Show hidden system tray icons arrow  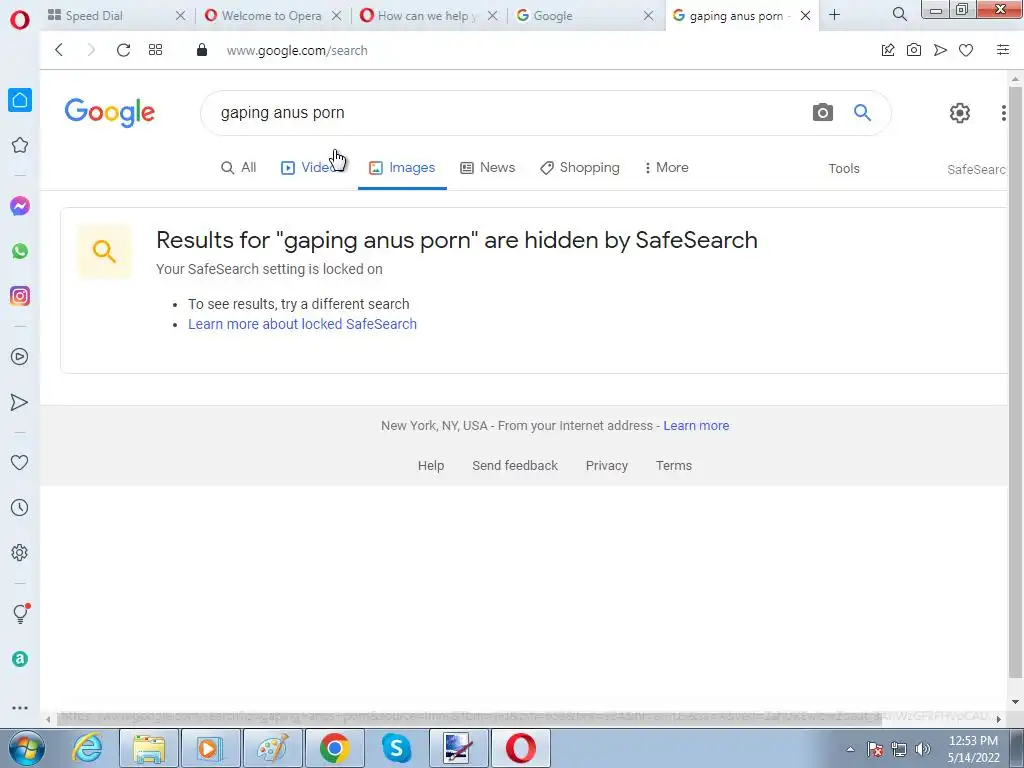(850, 749)
